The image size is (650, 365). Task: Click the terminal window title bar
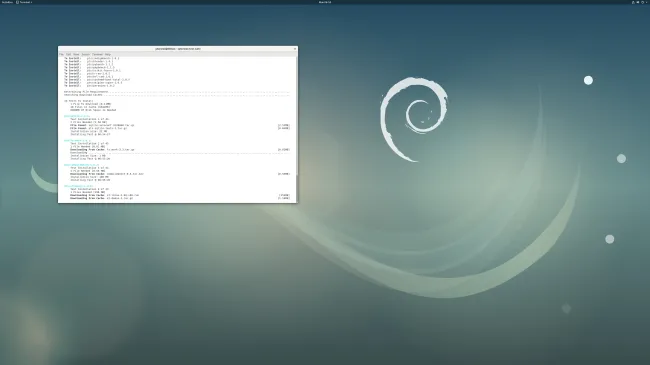coord(178,49)
